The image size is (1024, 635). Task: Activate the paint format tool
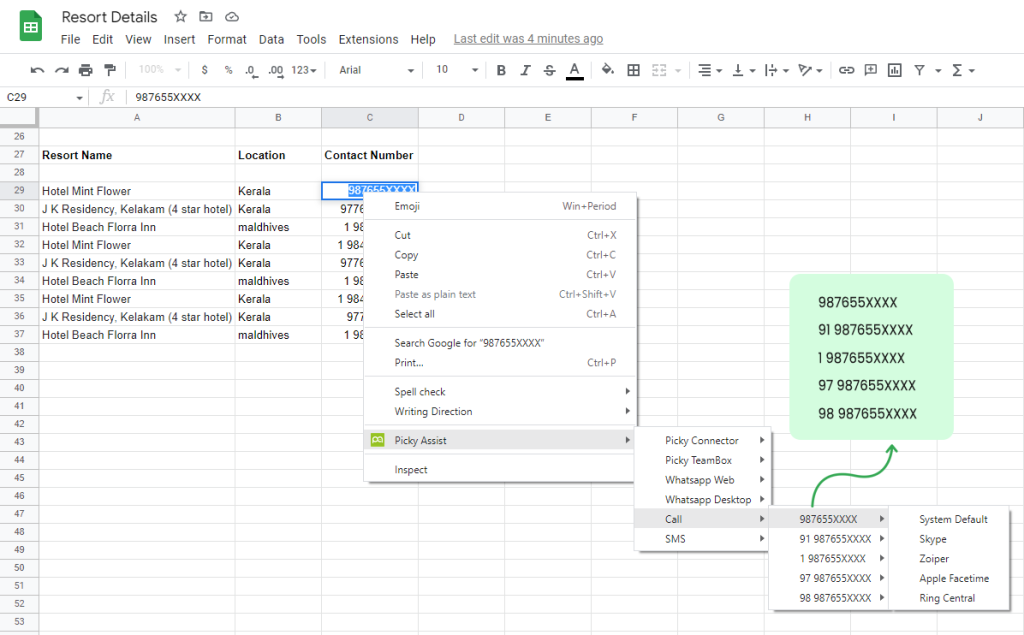click(110, 70)
